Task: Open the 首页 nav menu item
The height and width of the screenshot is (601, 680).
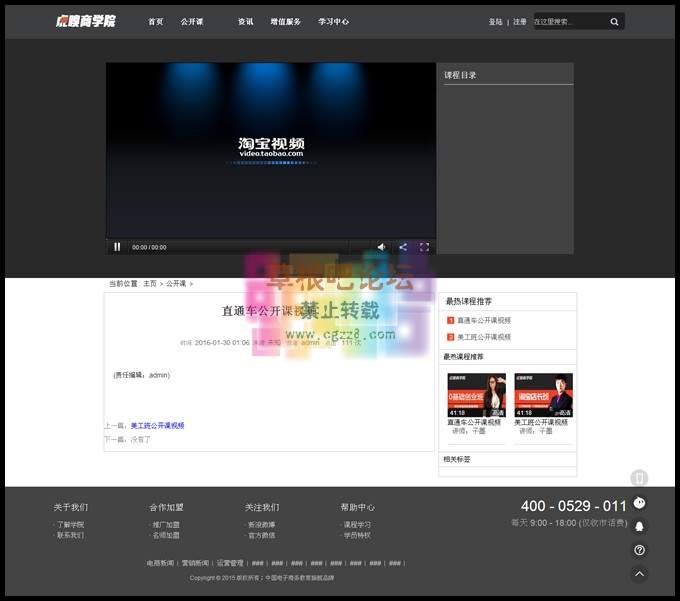Action: [x=156, y=22]
